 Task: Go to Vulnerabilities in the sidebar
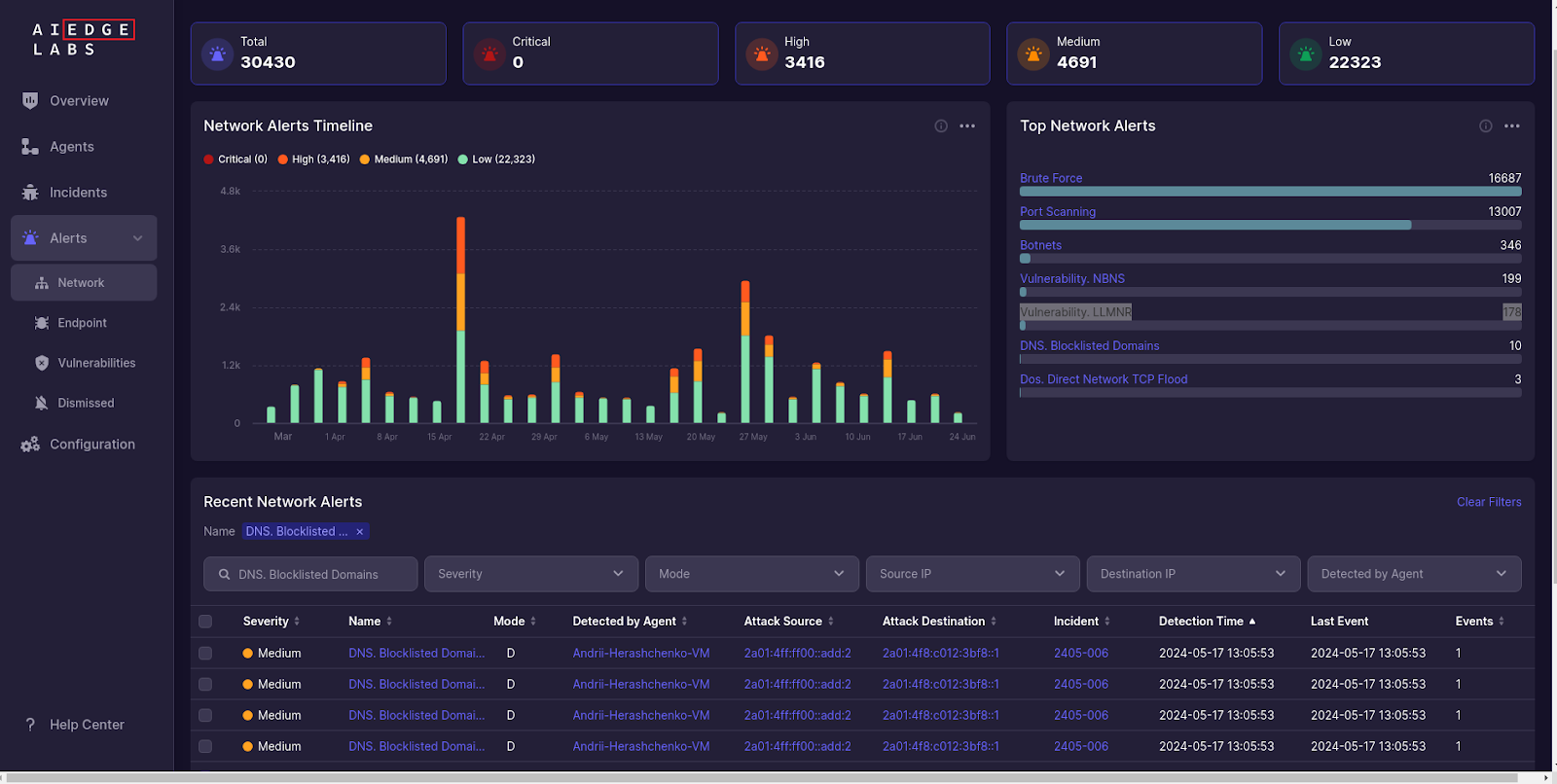point(95,363)
